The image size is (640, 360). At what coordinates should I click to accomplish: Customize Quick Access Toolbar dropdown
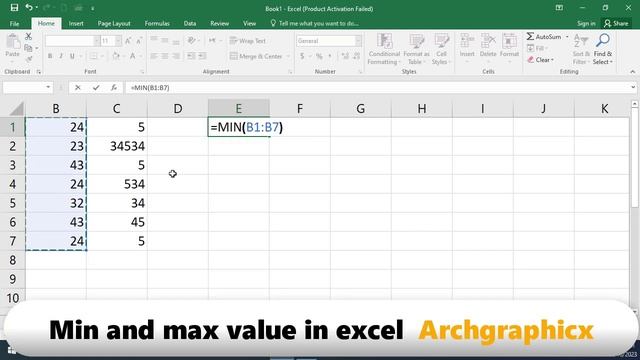(x=93, y=8)
